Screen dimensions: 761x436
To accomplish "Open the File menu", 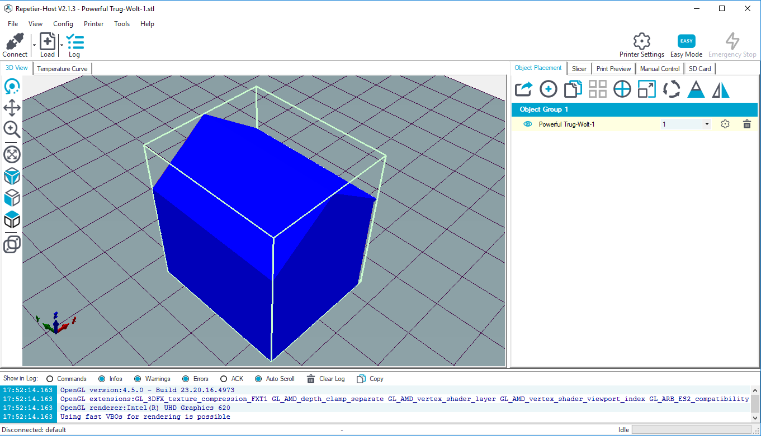I will [x=13, y=23].
